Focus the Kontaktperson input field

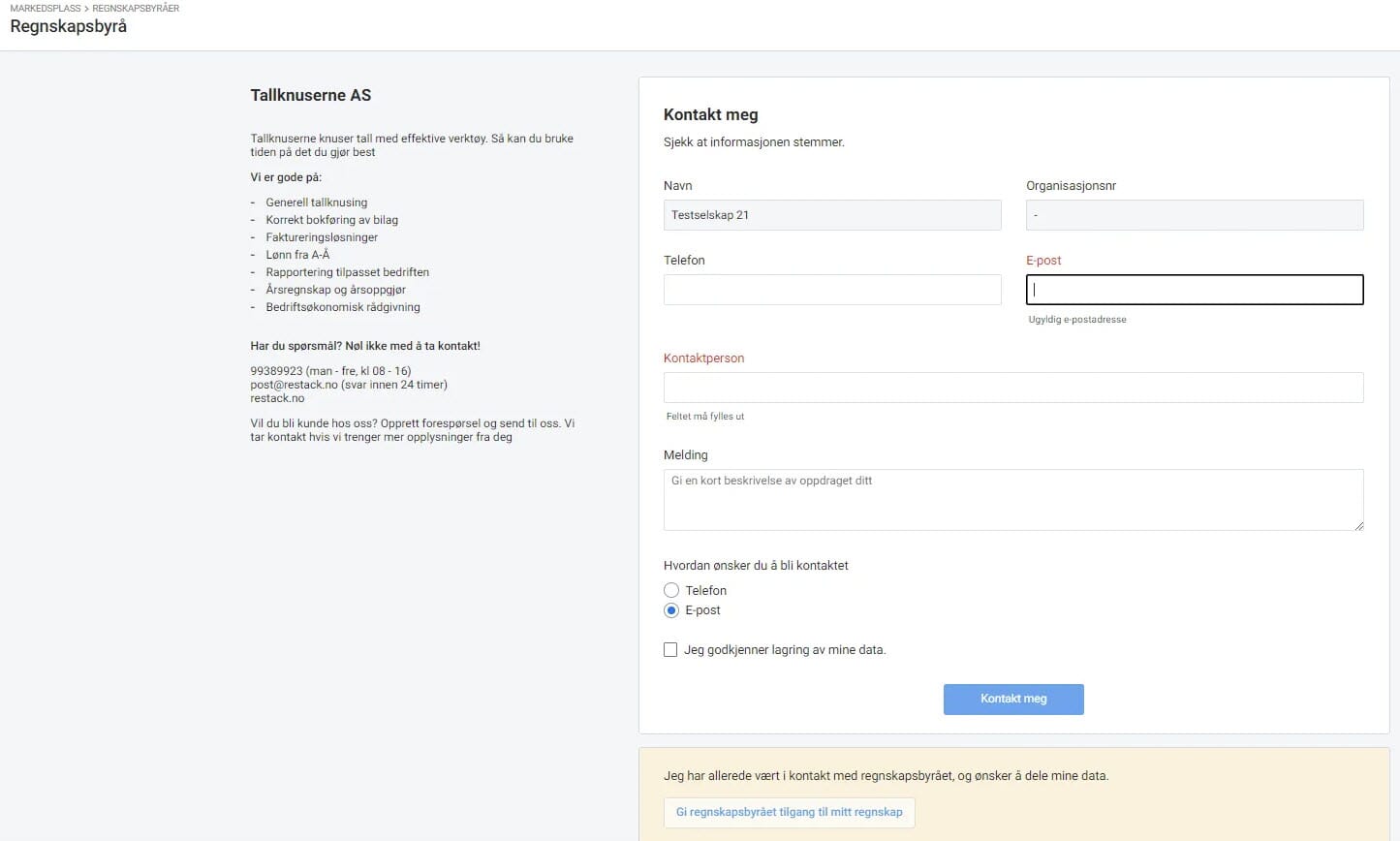(x=1012, y=388)
